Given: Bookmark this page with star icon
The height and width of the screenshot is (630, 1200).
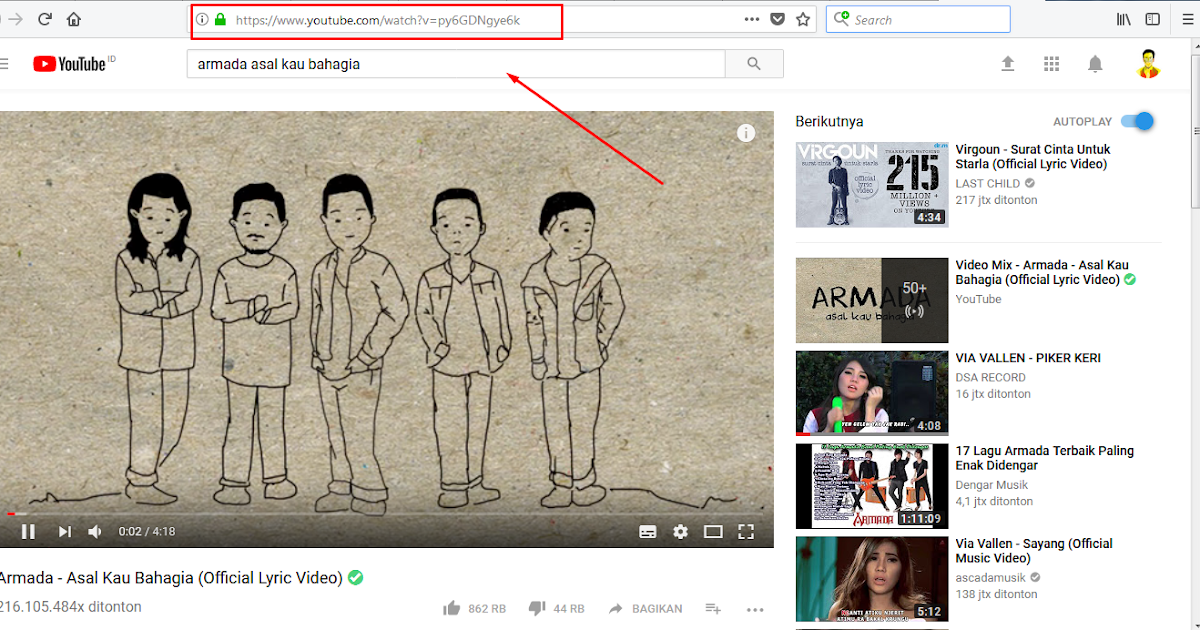Looking at the screenshot, I should [803, 19].
